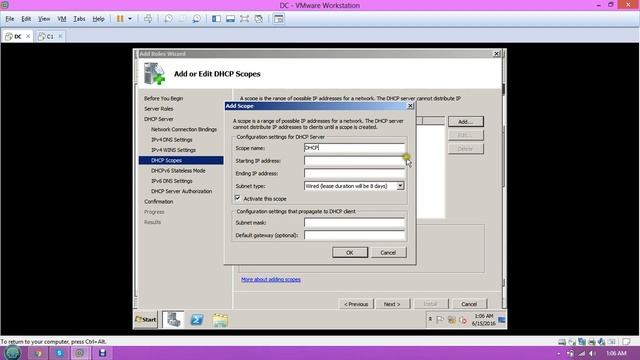640x360 pixels.
Task: Select the DHCP Server Authorization step
Action: click(x=181, y=191)
